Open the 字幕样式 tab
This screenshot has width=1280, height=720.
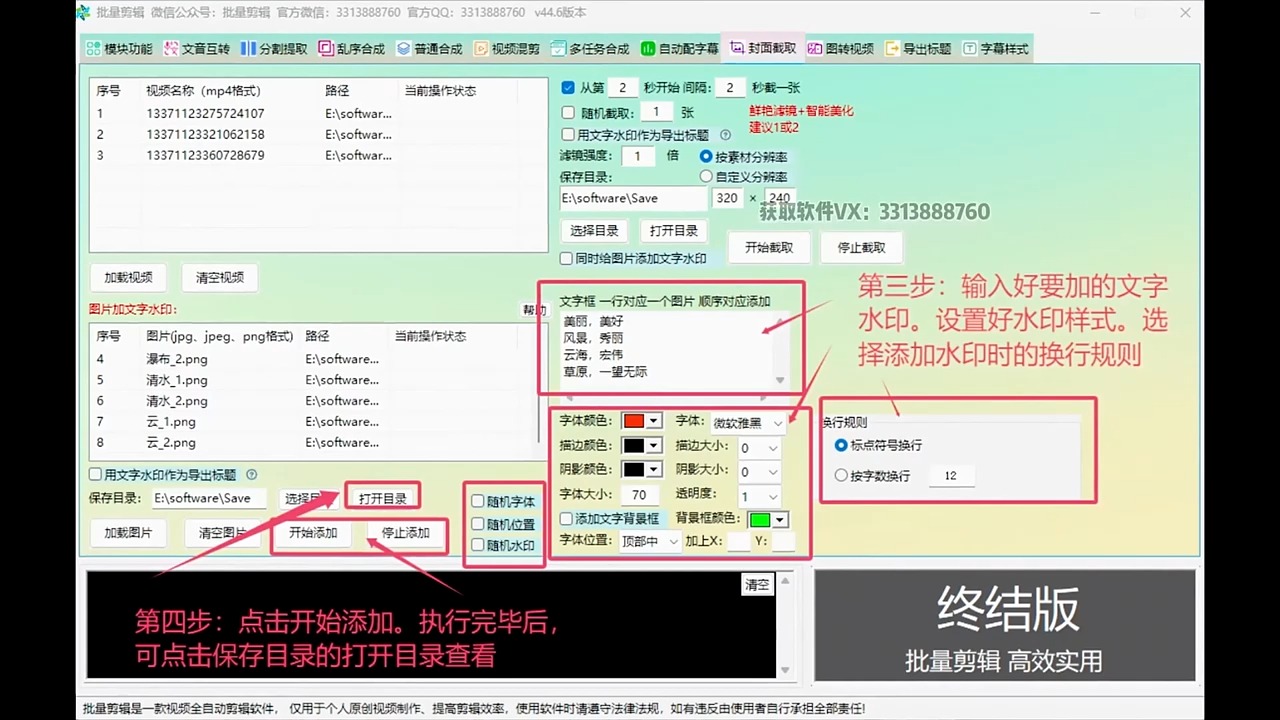[x=995, y=48]
